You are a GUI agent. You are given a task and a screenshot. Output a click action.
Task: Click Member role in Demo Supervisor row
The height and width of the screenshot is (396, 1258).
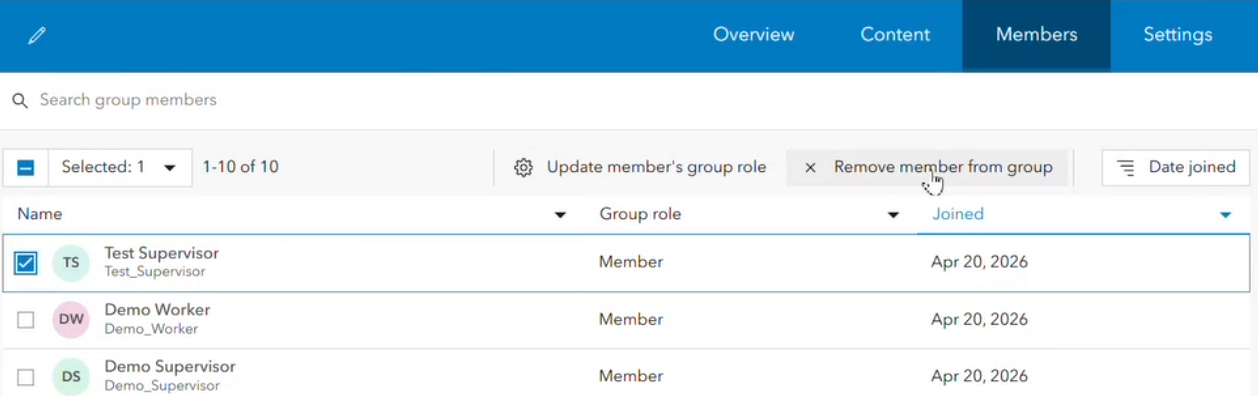click(x=631, y=377)
